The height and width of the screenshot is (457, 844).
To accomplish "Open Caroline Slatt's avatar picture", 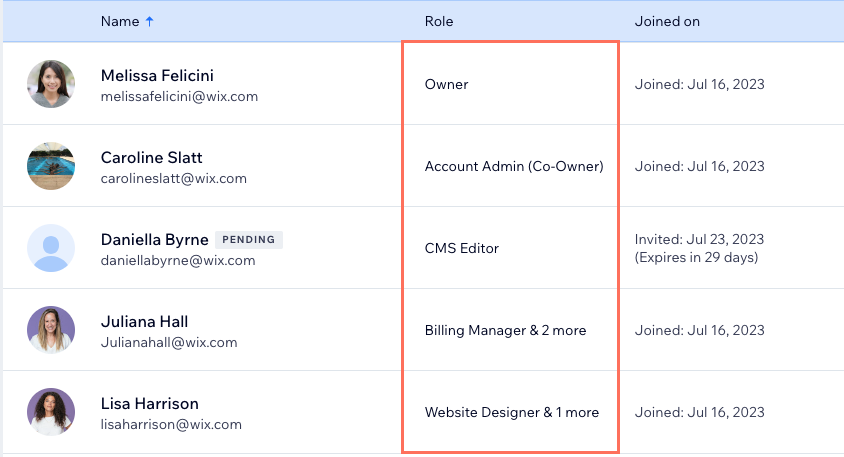I will coord(51,166).
